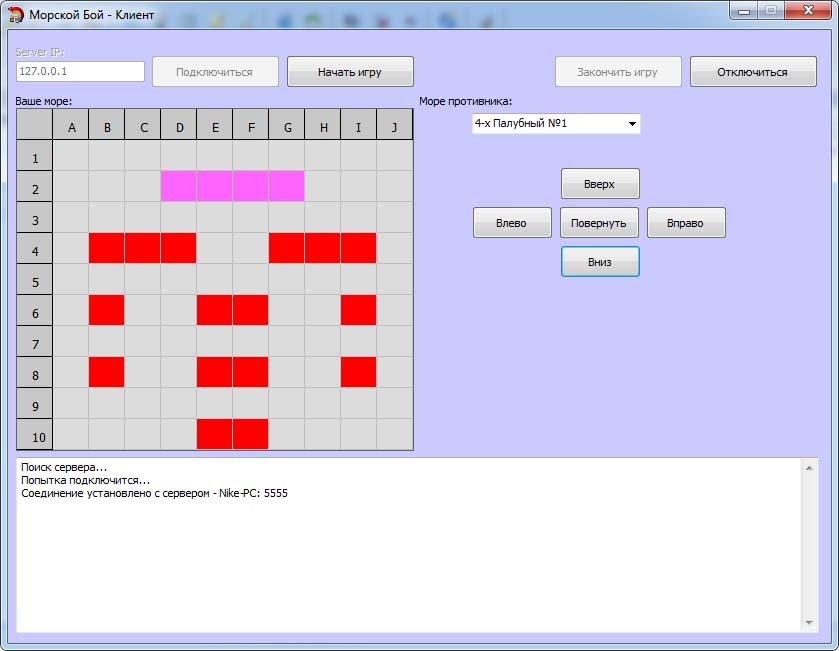
Task: Click the app icon in the title bar
Action: (x=16, y=14)
